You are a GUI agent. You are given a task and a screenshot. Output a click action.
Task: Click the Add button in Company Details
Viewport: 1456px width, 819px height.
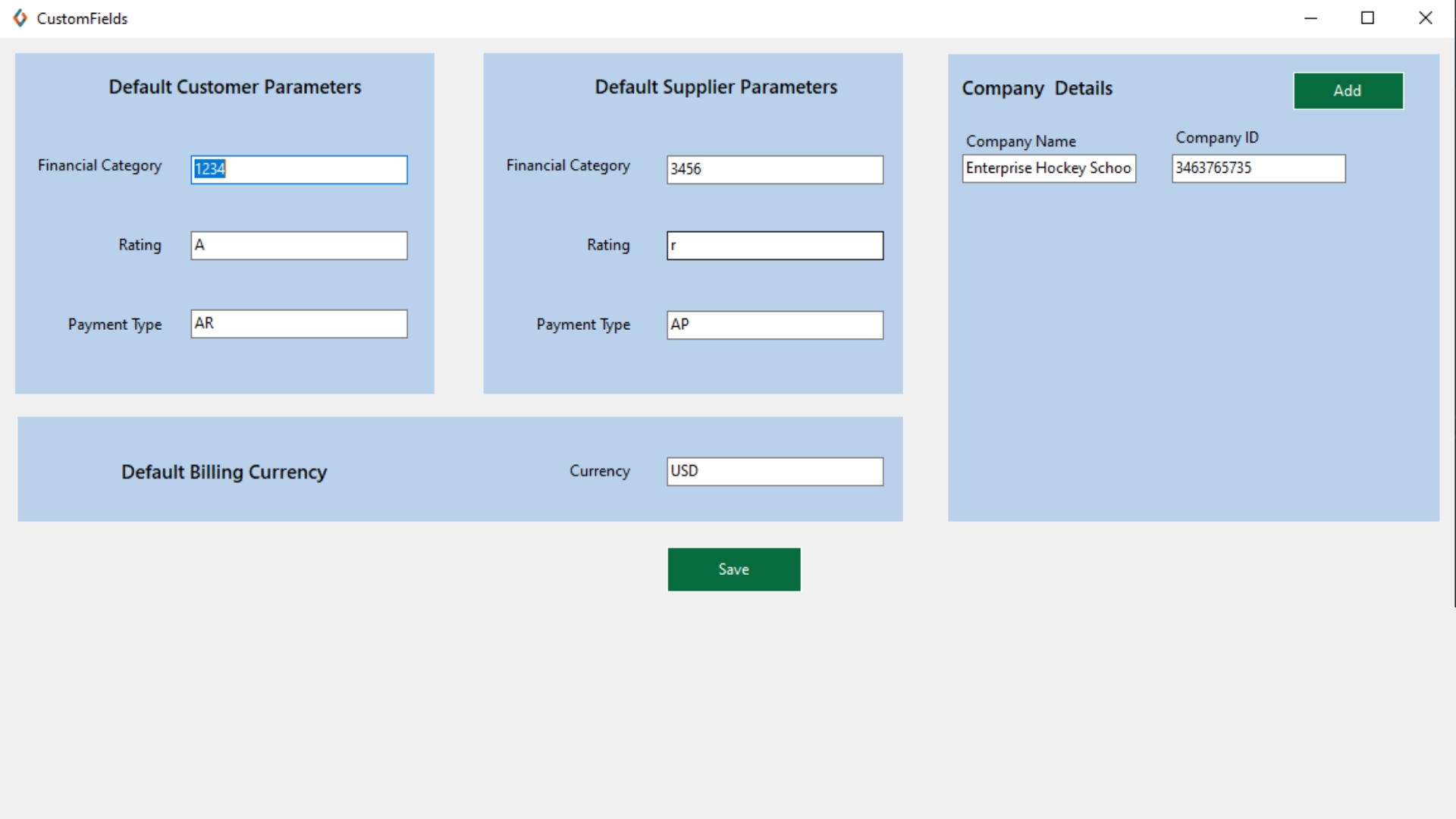click(x=1347, y=90)
